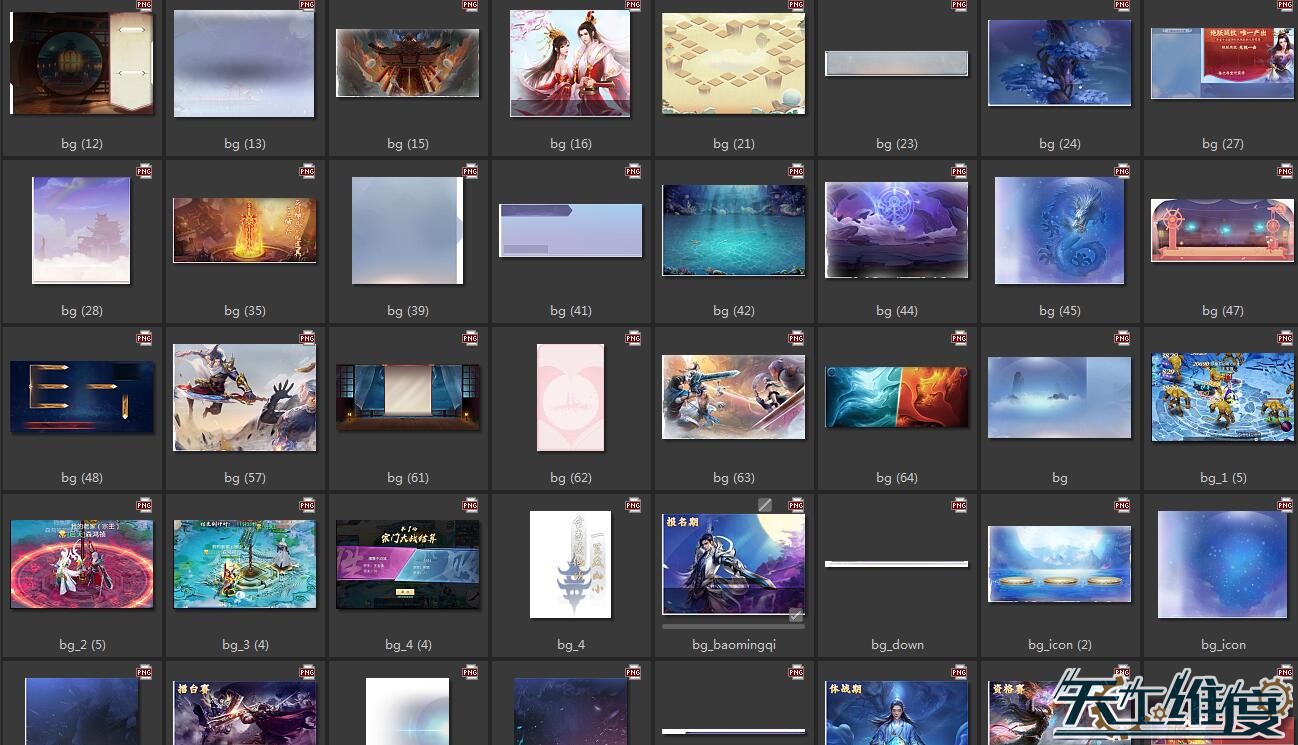
Task: Select the bg (62) pink heart thumbnail
Action: click(x=570, y=397)
